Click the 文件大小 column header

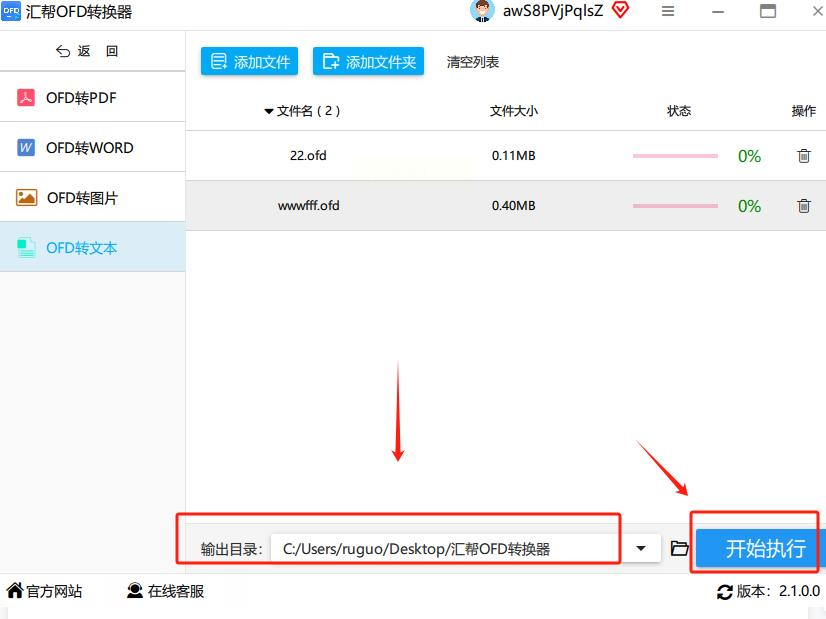tap(514, 111)
